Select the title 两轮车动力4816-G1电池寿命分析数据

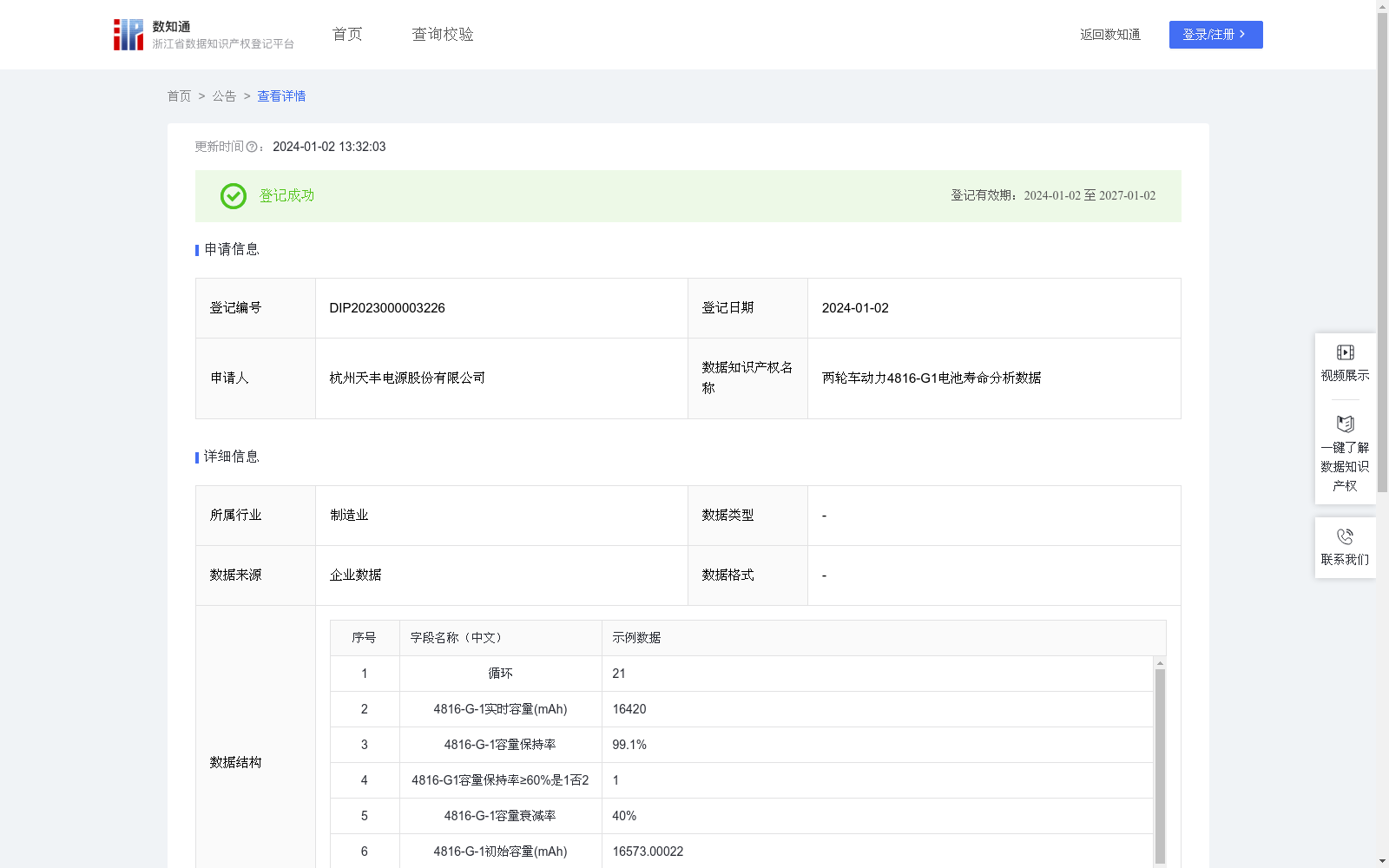click(x=931, y=378)
